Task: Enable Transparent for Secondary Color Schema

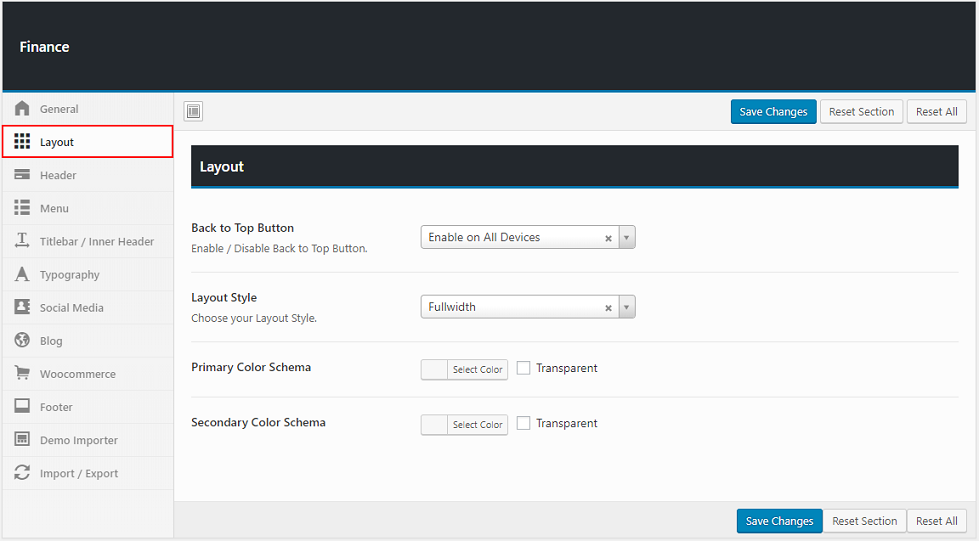Action: (524, 423)
